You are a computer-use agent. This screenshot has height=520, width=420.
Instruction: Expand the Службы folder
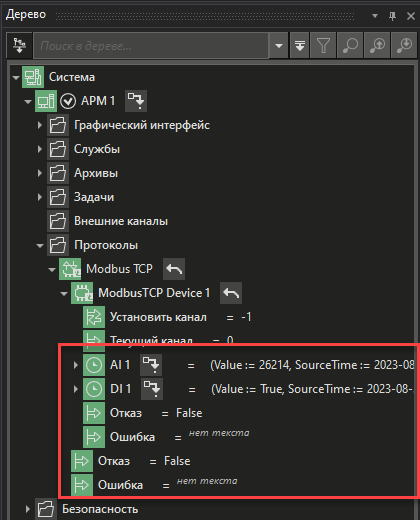click(40, 149)
